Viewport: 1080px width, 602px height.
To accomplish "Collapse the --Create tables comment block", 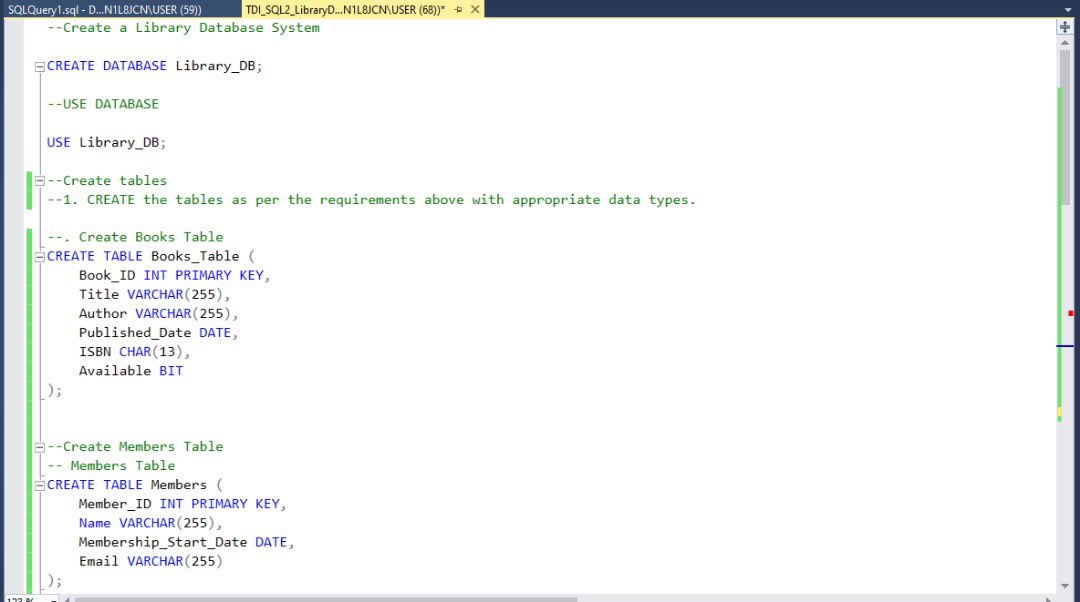I will [40, 181].
